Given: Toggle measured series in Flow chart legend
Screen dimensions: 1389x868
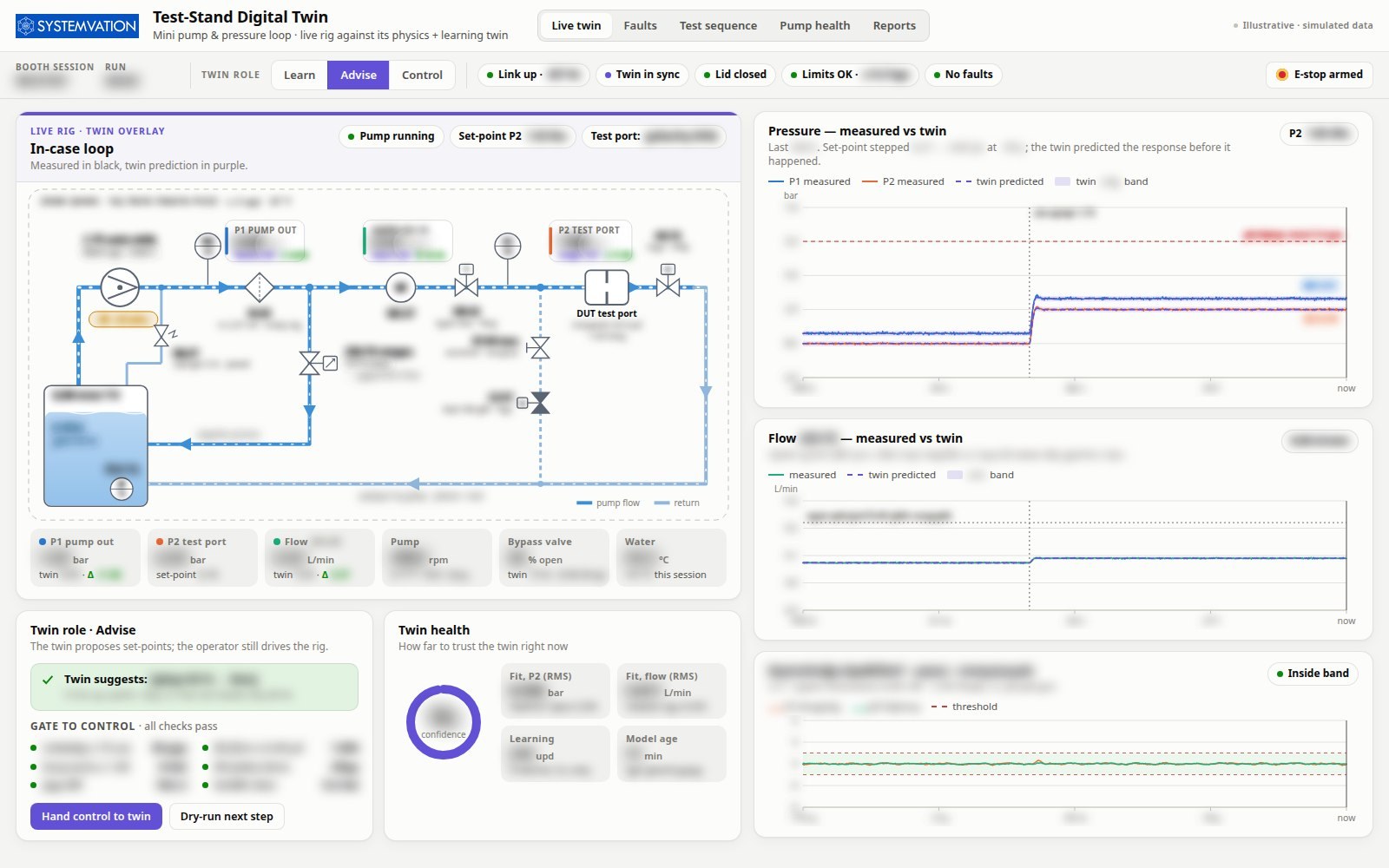Looking at the screenshot, I should [802, 475].
